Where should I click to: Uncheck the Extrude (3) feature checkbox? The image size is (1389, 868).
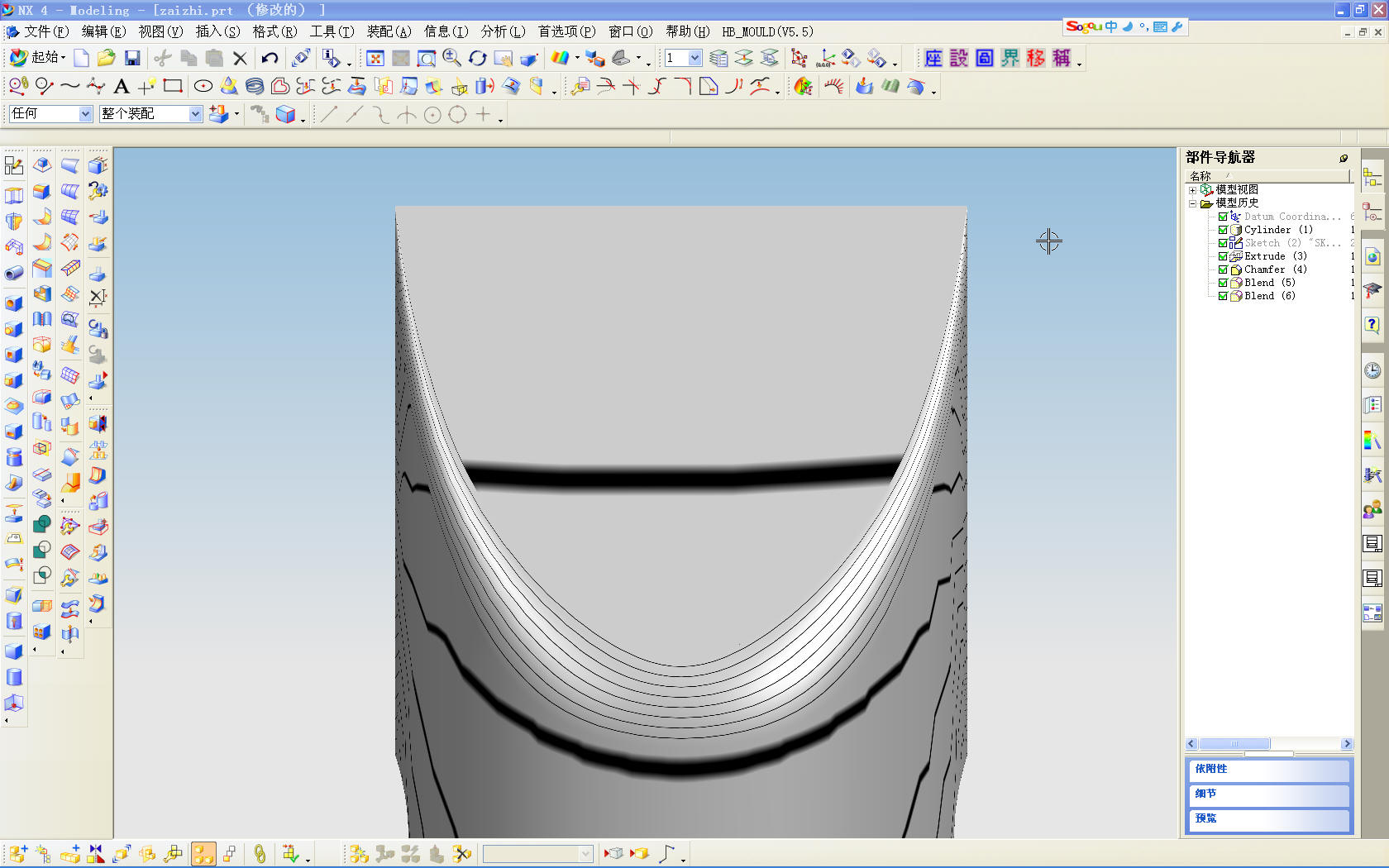tap(1223, 256)
